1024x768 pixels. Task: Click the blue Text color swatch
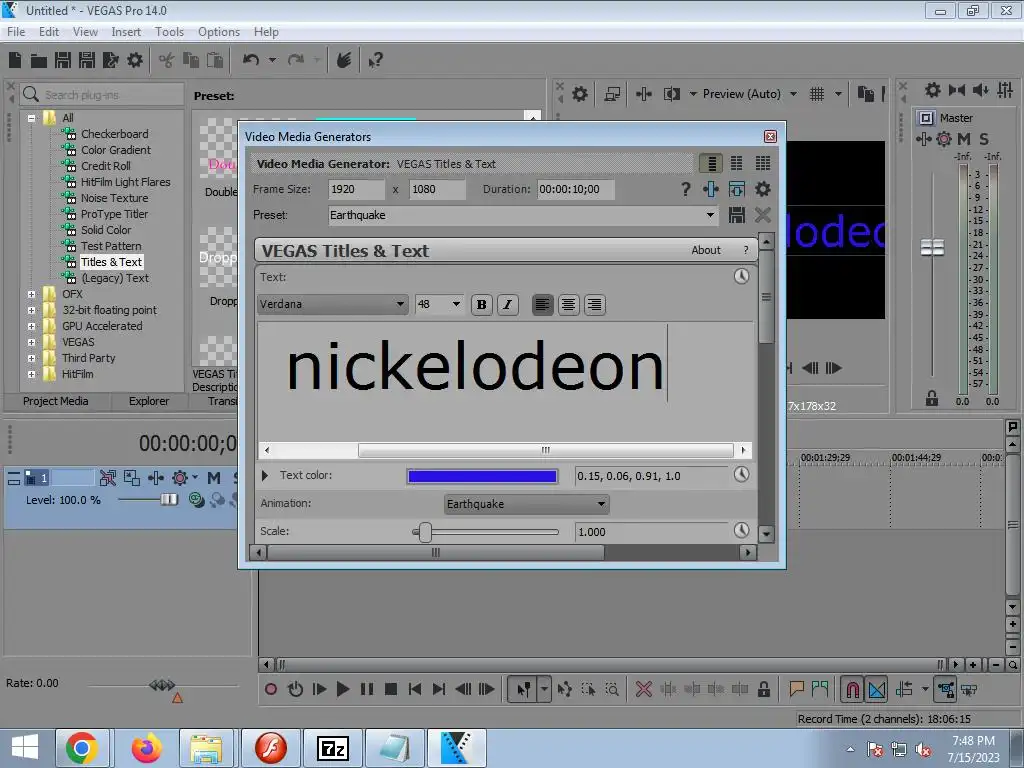[482, 476]
